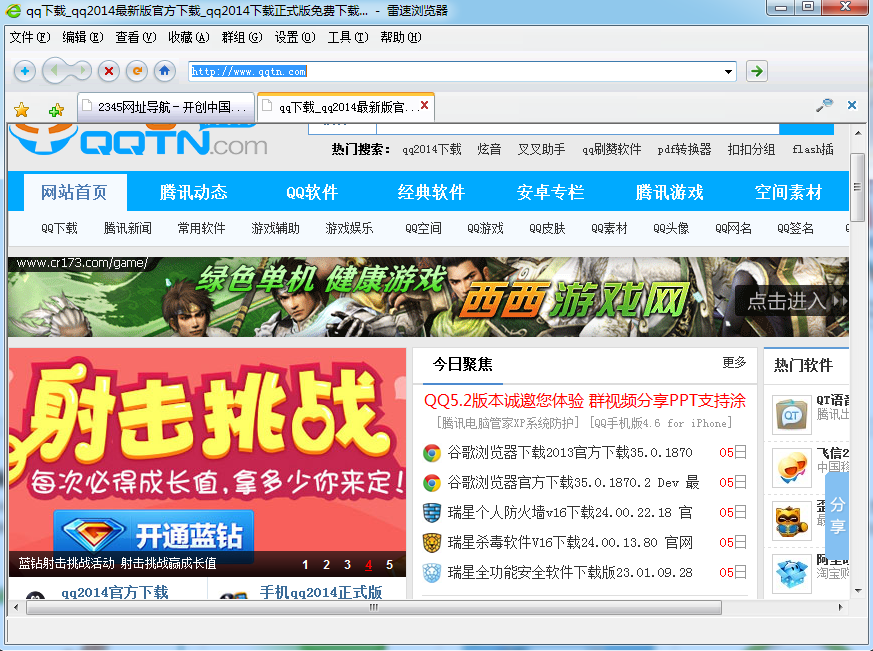Open the qq2014下载 hot search link
The height and width of the screenshot is (651, 873).
432,149
